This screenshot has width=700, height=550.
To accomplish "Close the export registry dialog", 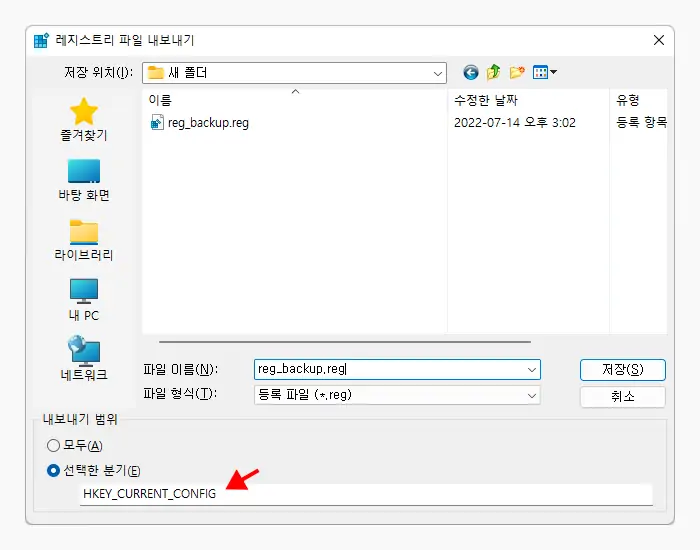I will (659, 40).
